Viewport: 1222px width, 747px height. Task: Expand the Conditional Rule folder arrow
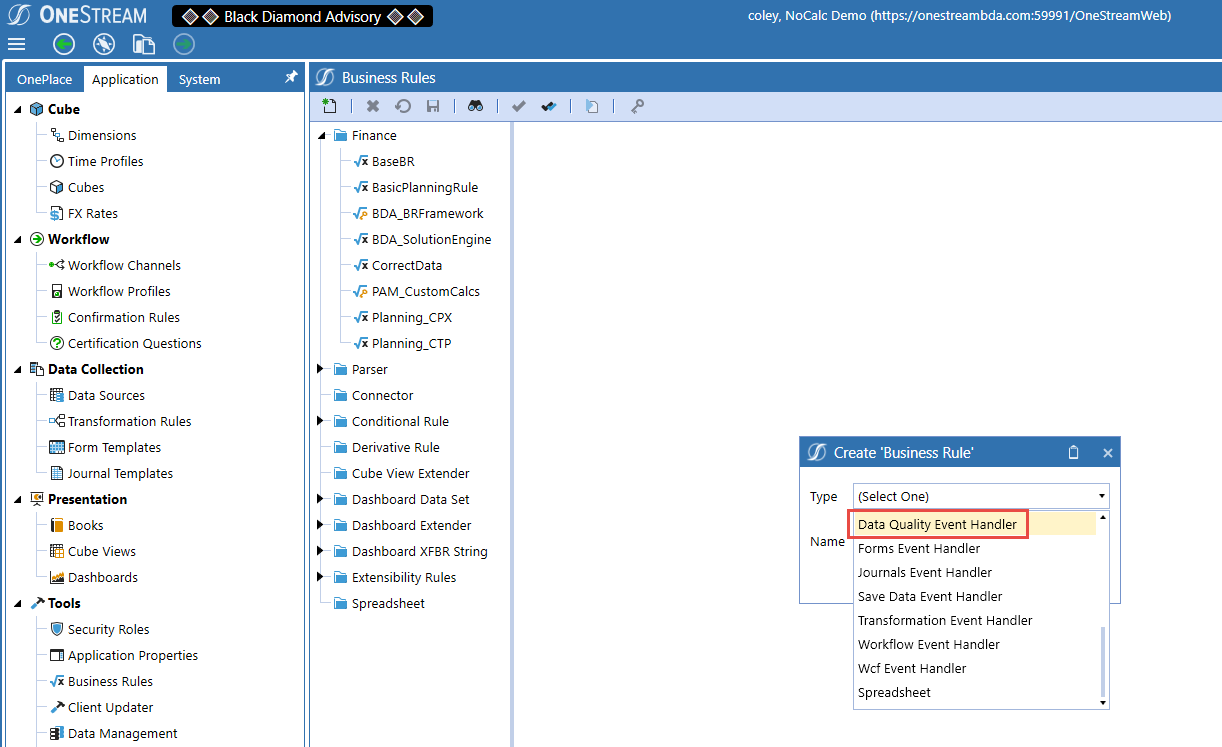point(321,421)
